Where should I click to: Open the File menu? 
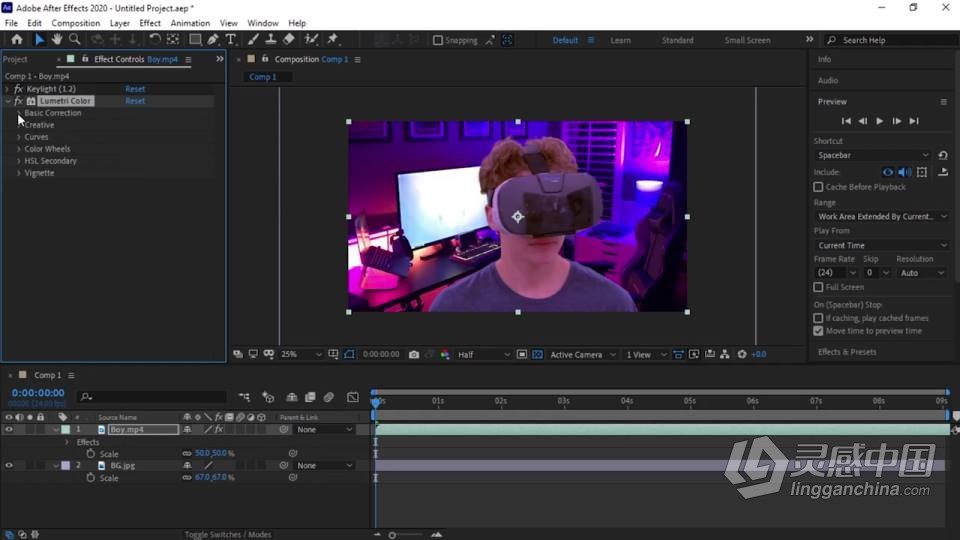coord(11,23)
